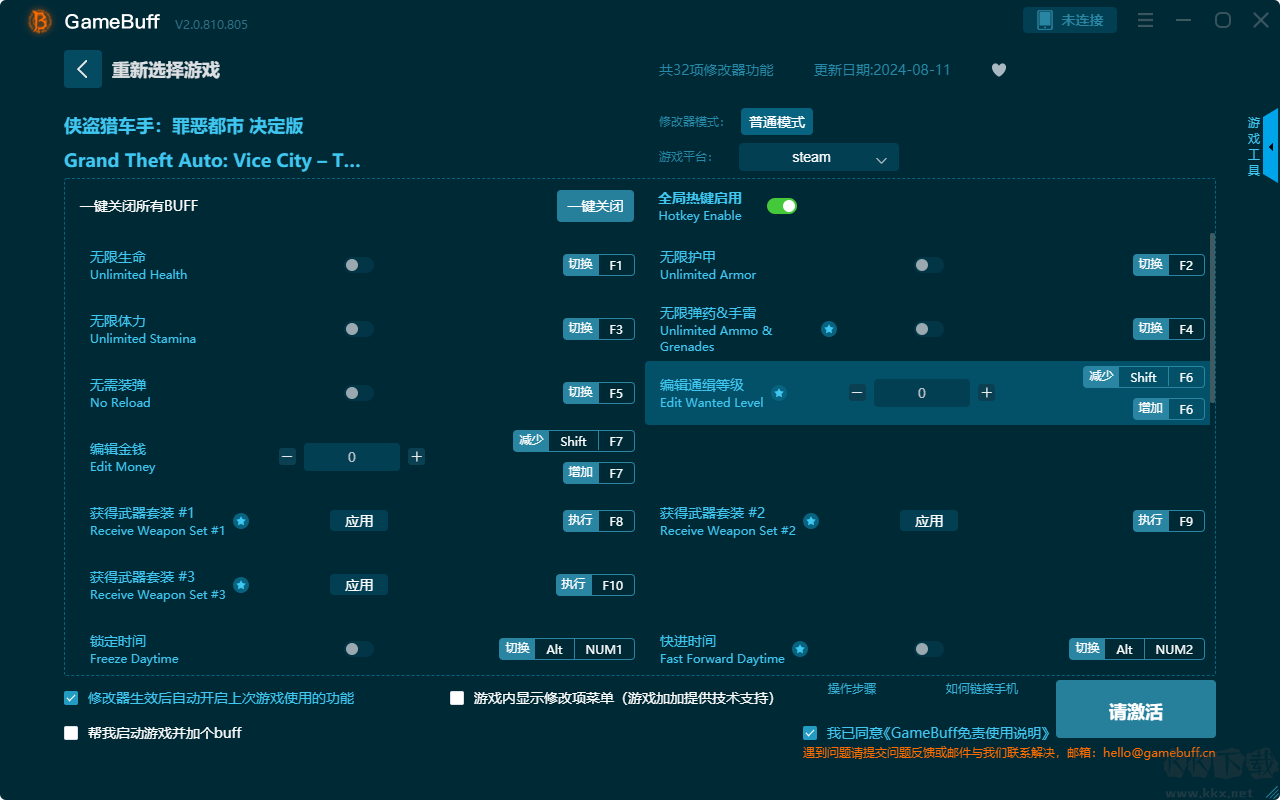1280x800 pixels.
Task: Toggle the 全局热键启用 Hotkey Enable switch
Action: click(782, 206)
